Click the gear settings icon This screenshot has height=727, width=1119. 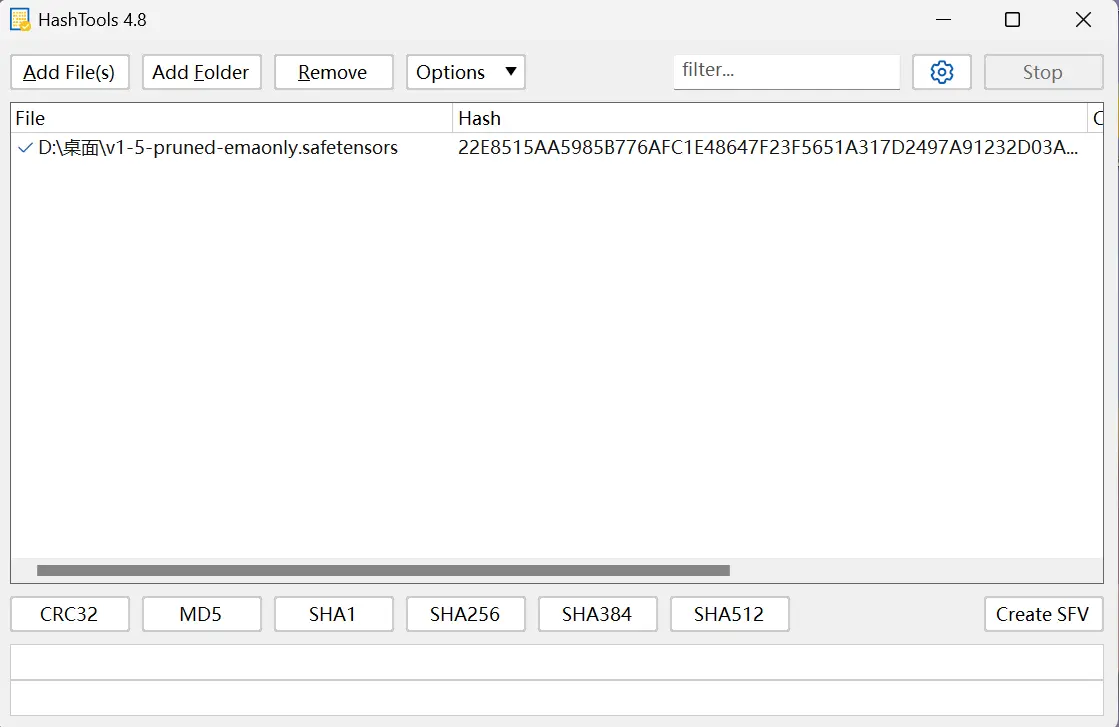click(x=941, y=72)
